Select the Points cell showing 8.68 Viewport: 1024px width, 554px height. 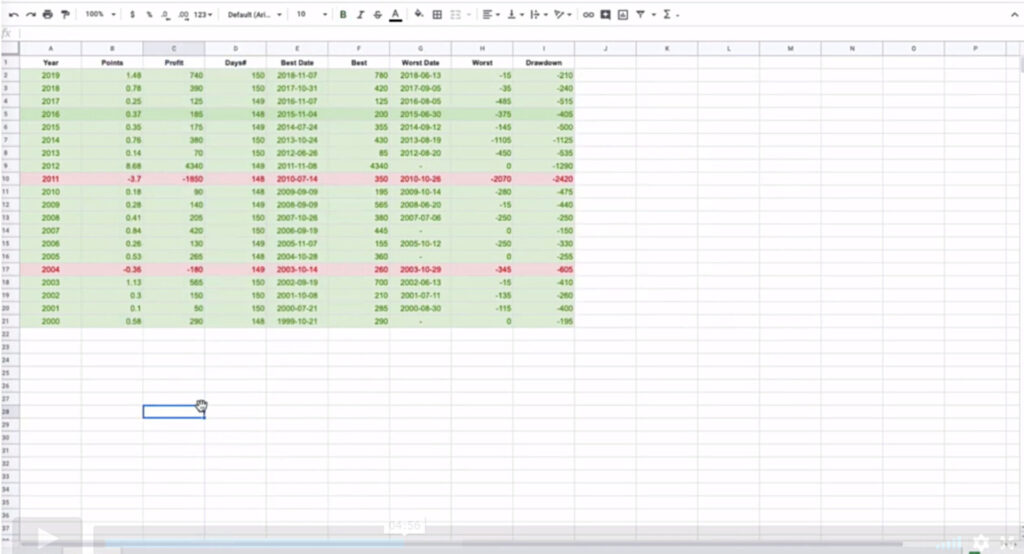pyautogui.click(x=112, y=166)
